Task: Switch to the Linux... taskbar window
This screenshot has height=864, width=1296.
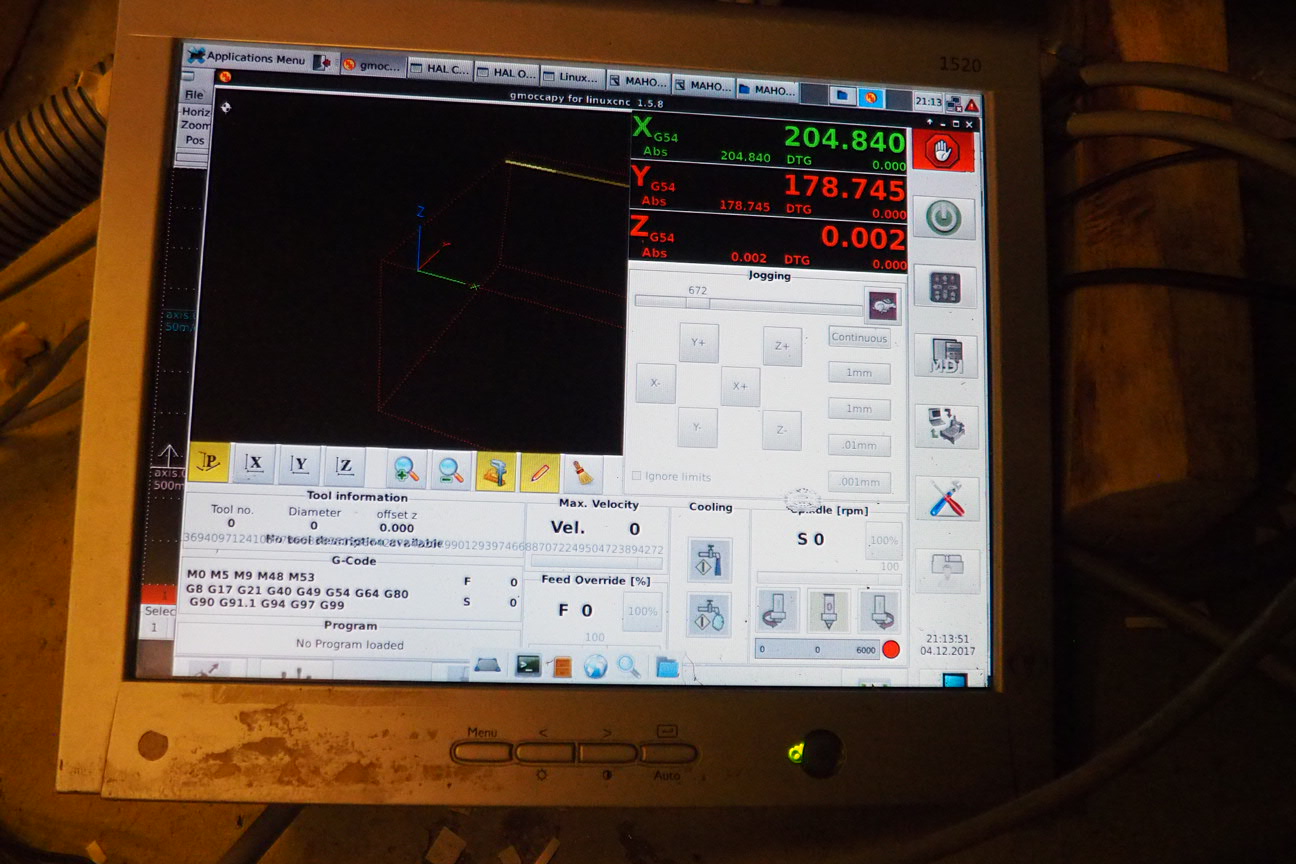Action: pyautogui.click(x=572, y=76)
